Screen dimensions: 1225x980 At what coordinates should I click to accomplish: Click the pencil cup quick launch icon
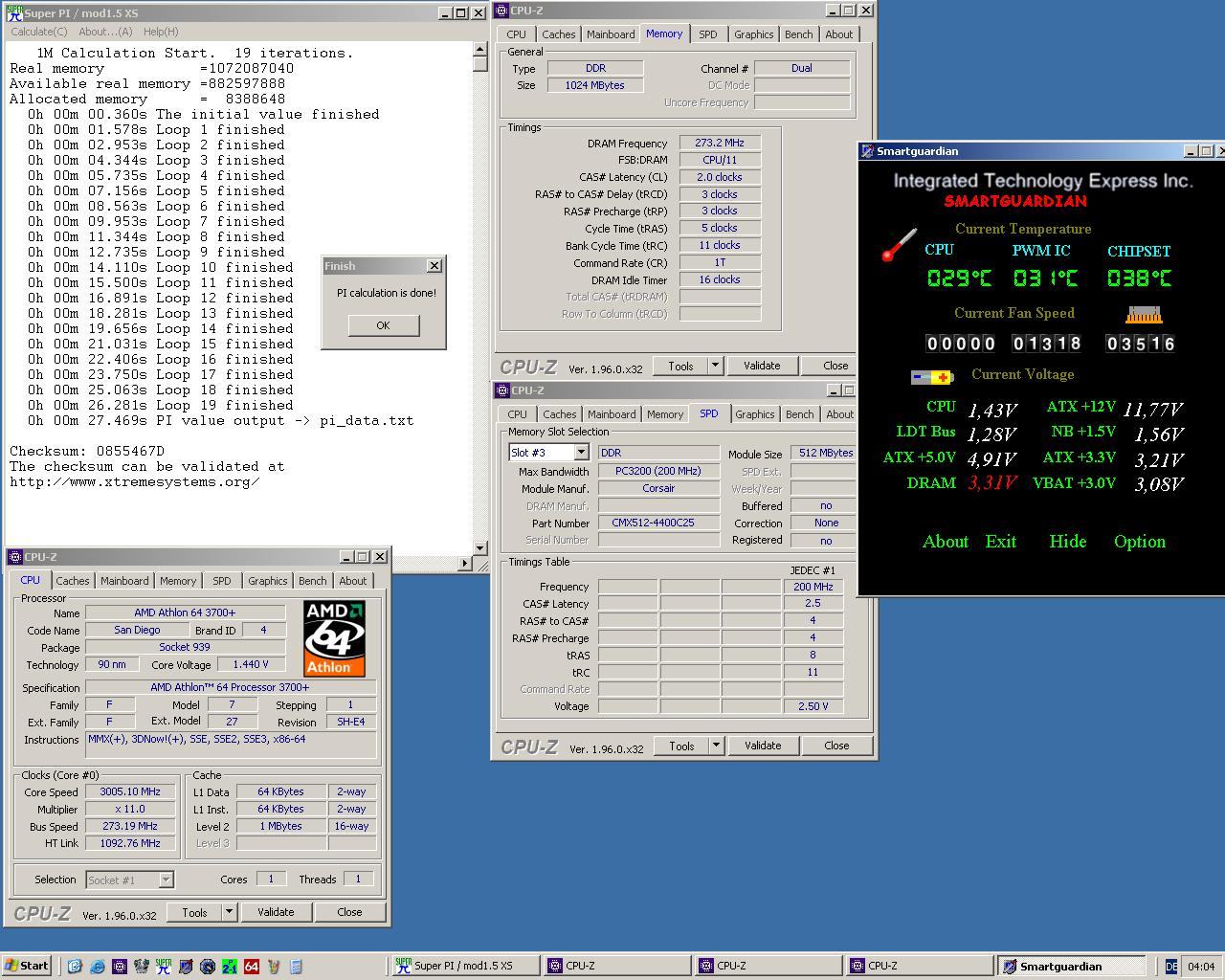(274, 967)
